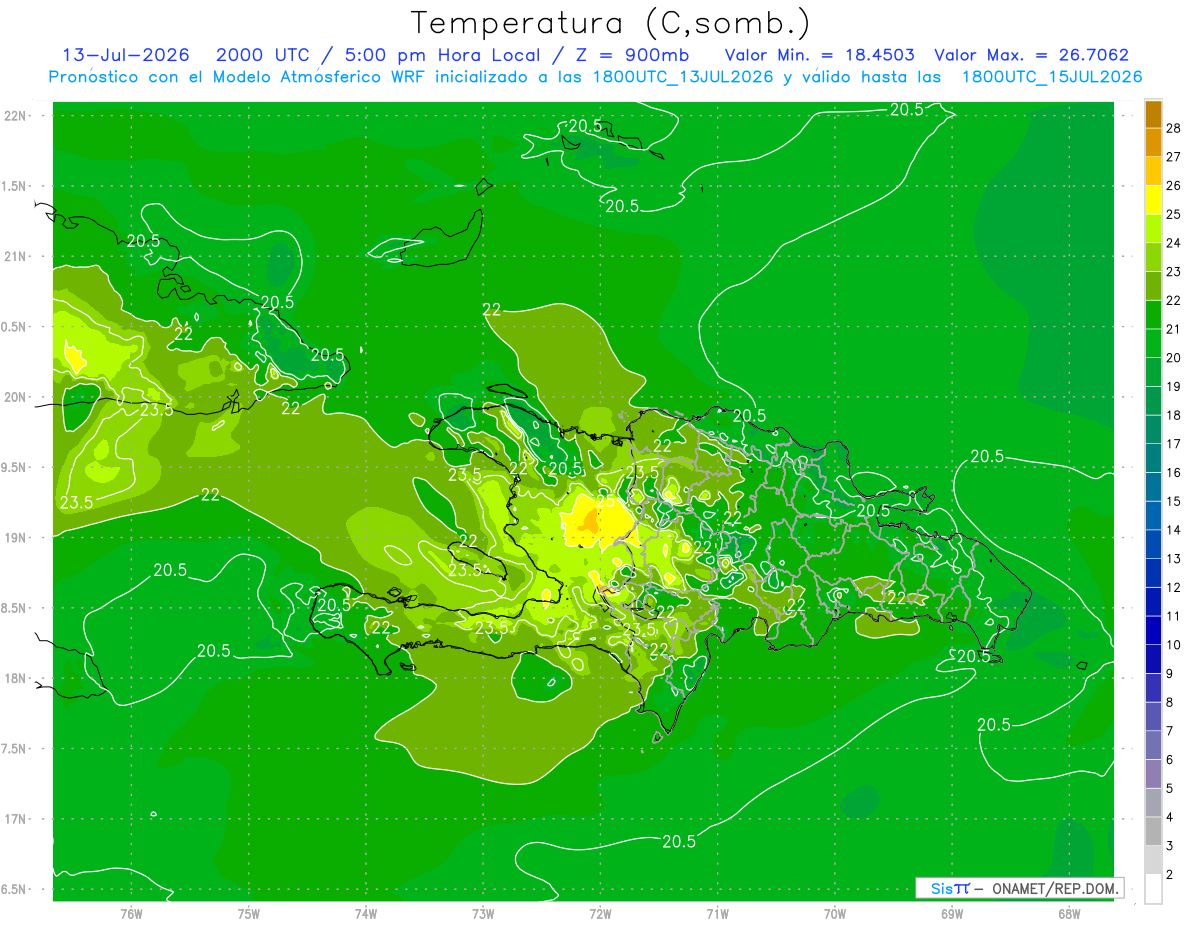Pick the white legend swatch below 2
Image resolution: width=1200 pixels, height=927 pixels.
coord(1153,889)
